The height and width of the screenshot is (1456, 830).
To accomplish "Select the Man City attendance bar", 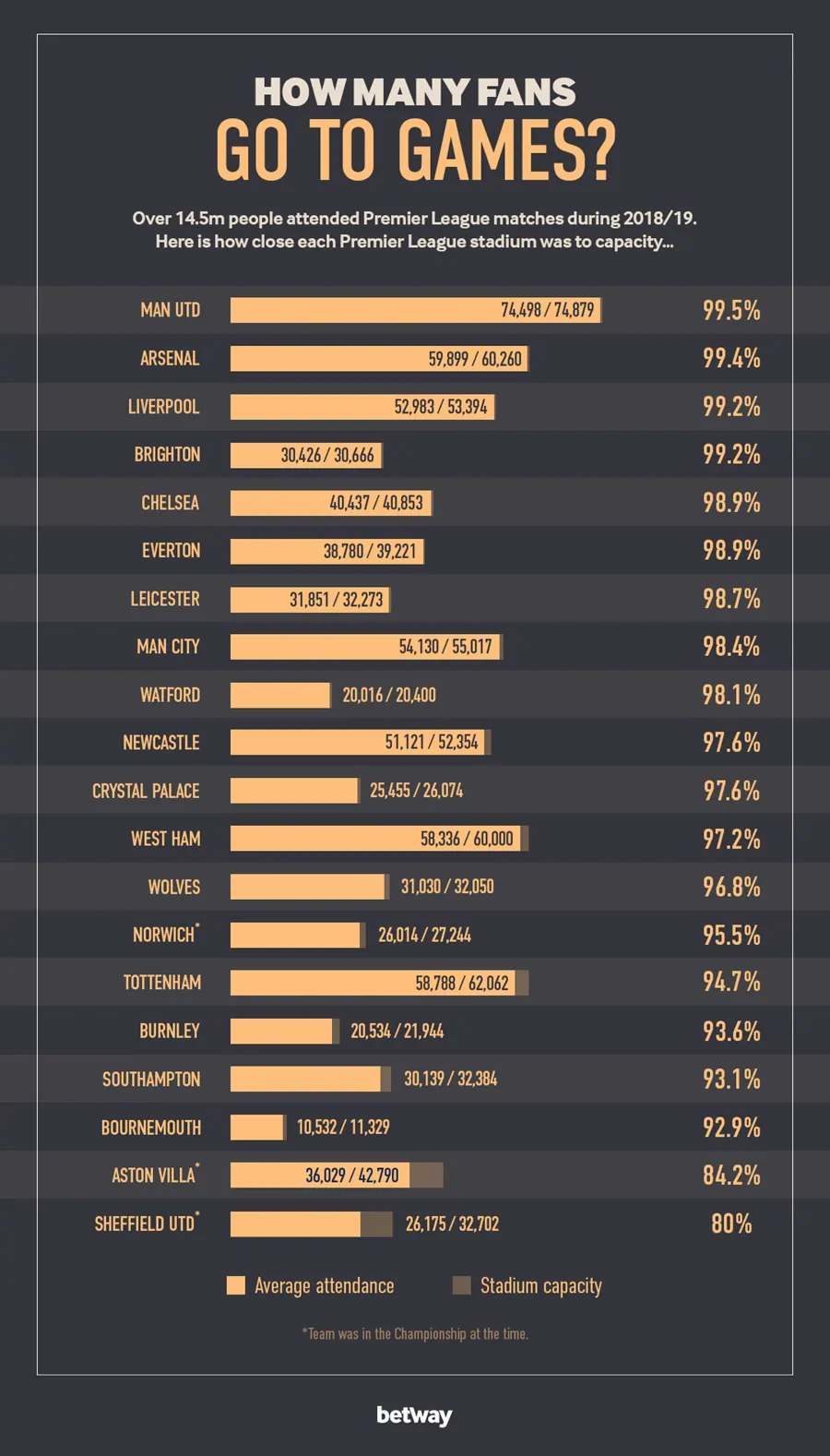I will (365, 647).
